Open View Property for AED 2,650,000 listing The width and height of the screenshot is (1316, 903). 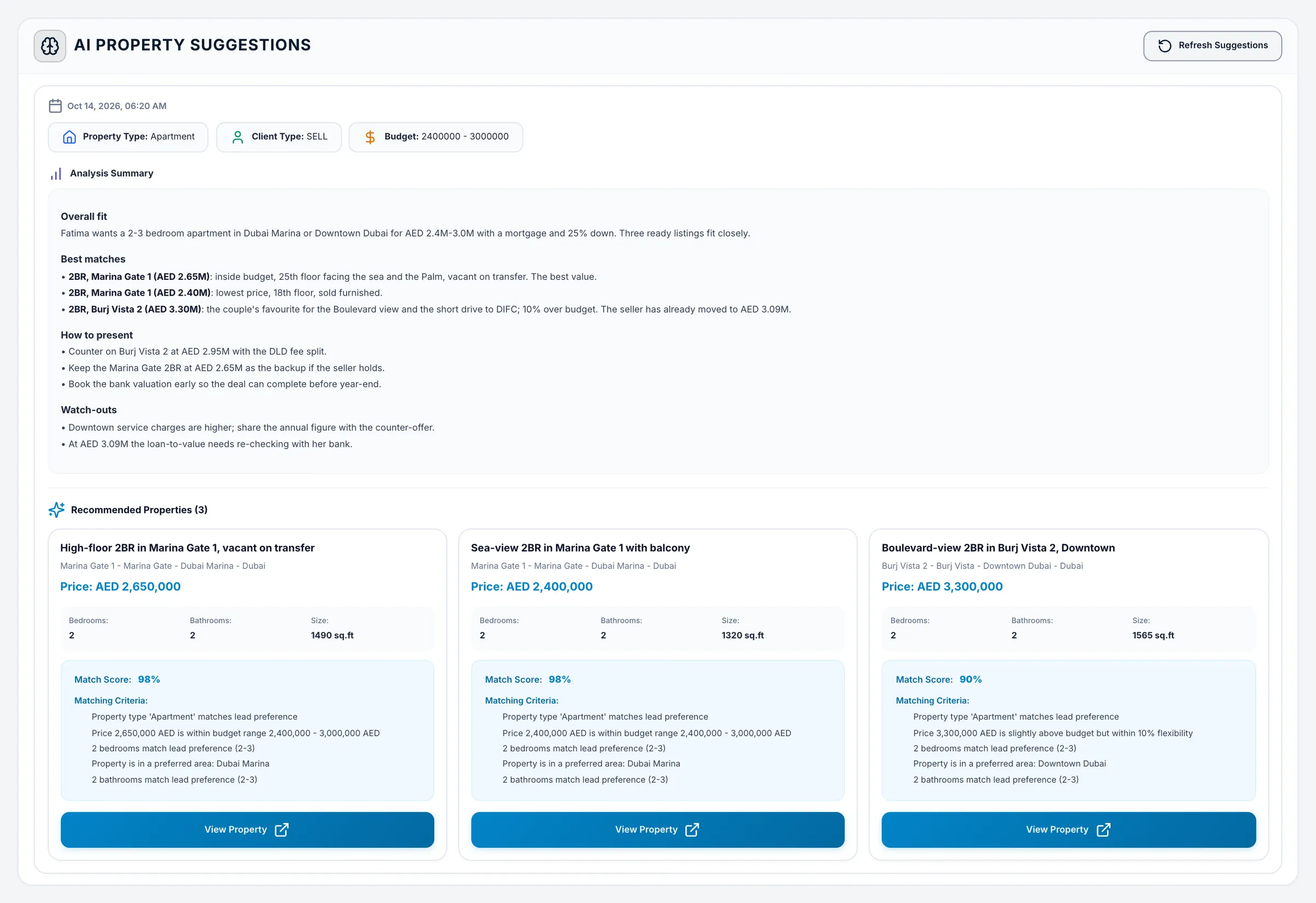(x=247, y=830)
